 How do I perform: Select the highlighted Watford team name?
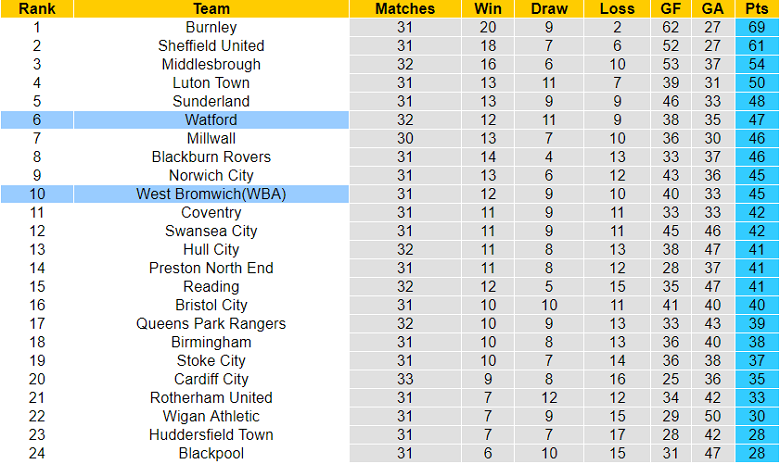(x=211, y=120)
